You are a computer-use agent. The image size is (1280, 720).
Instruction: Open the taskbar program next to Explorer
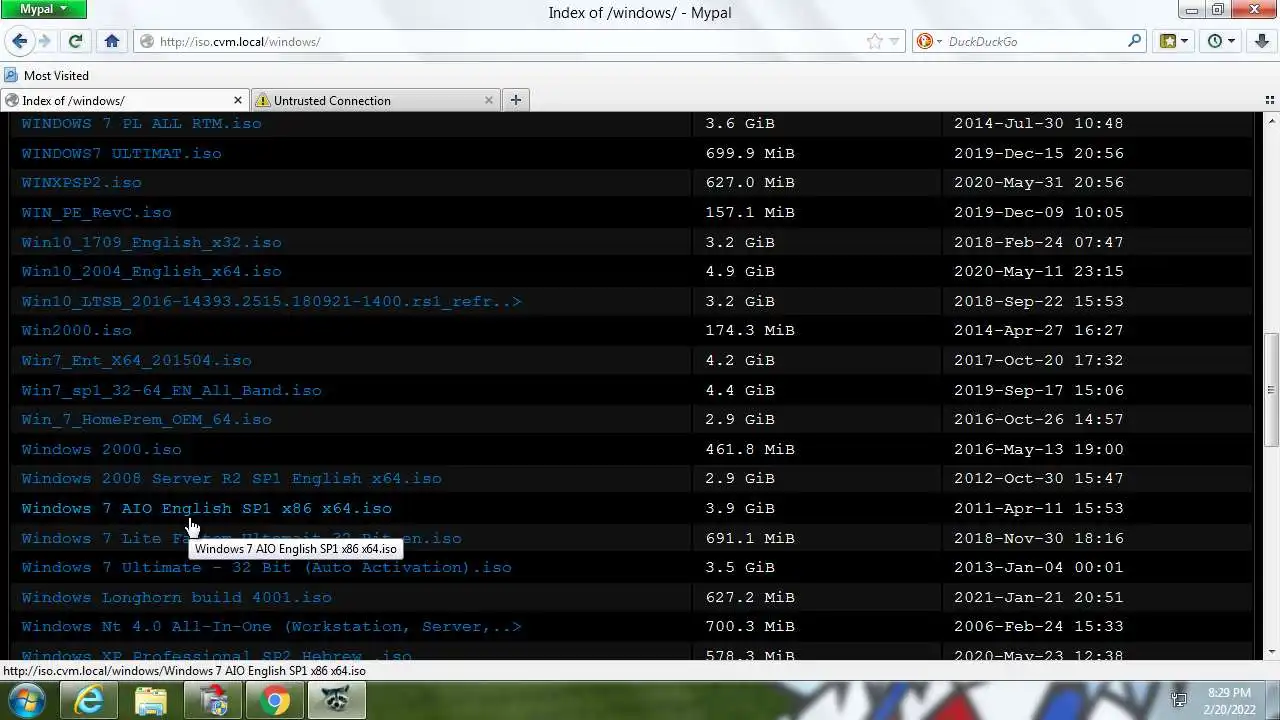tap(213, 700)
